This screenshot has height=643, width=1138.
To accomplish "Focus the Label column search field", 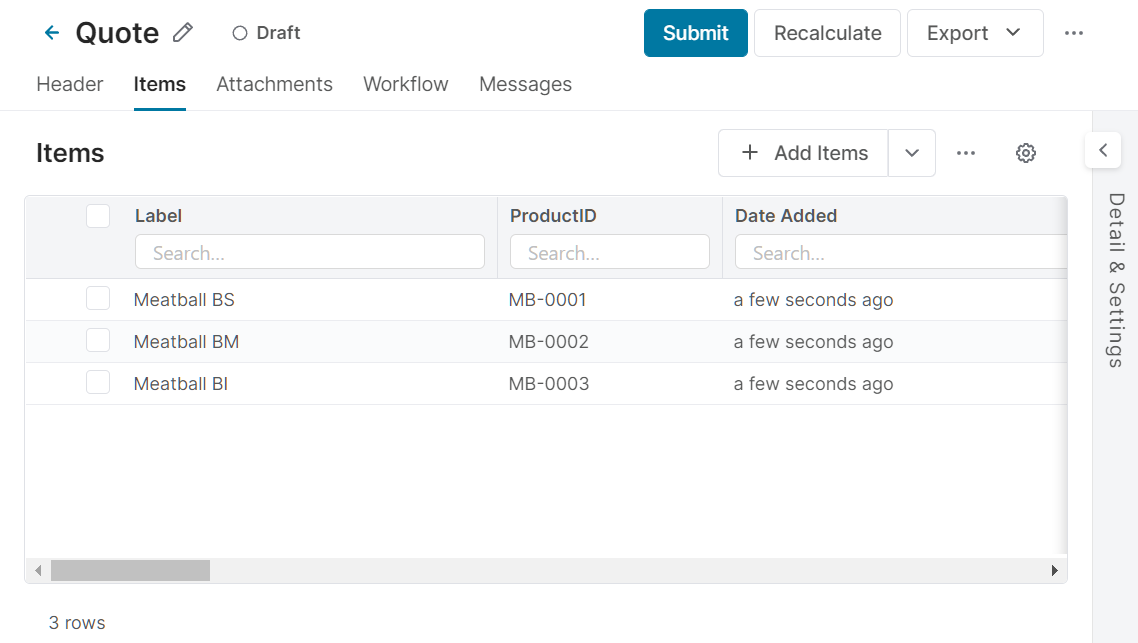I will click(309, 252).
